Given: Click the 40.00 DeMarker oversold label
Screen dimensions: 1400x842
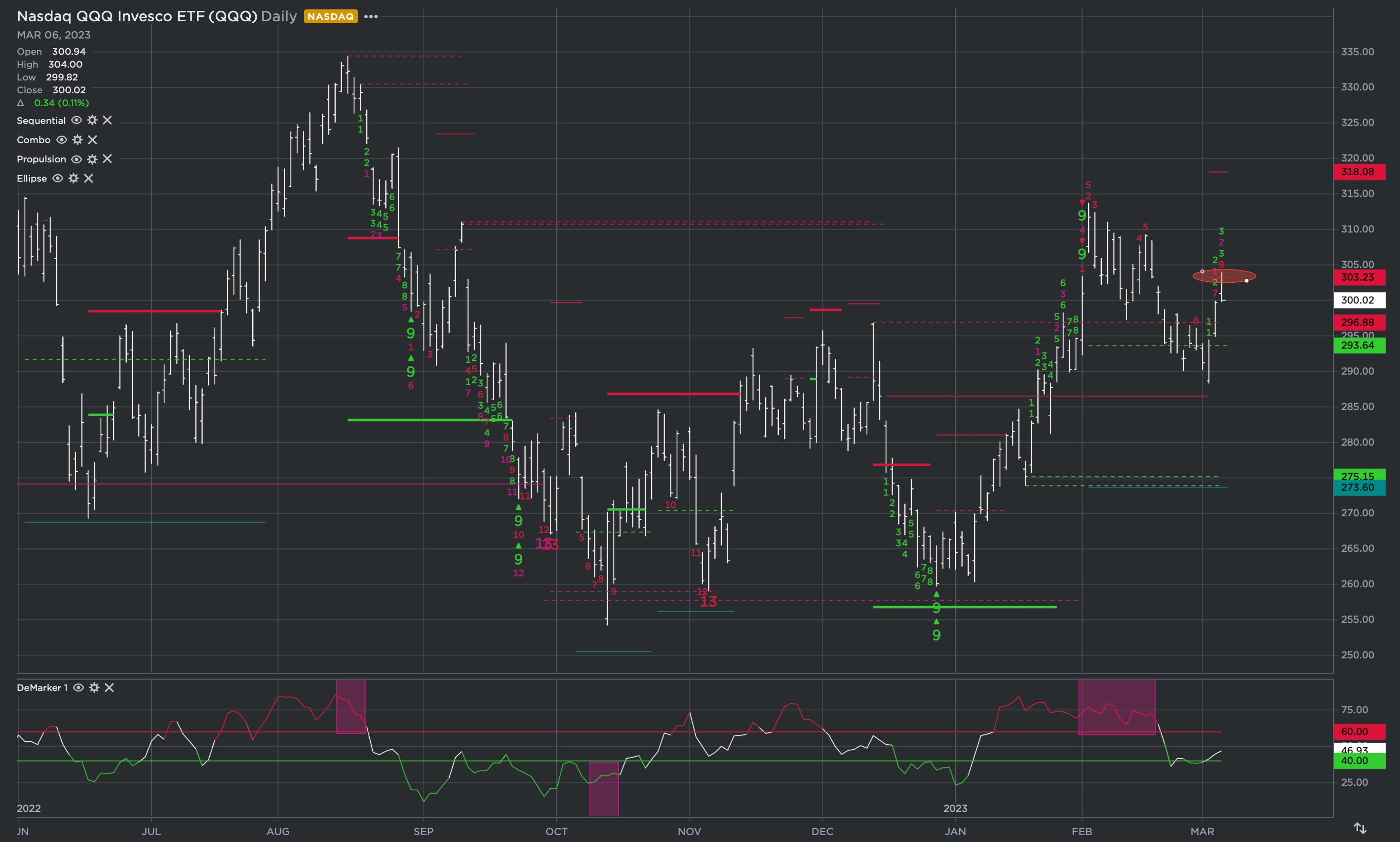Looking at the screenshot, I should 1359,761.
